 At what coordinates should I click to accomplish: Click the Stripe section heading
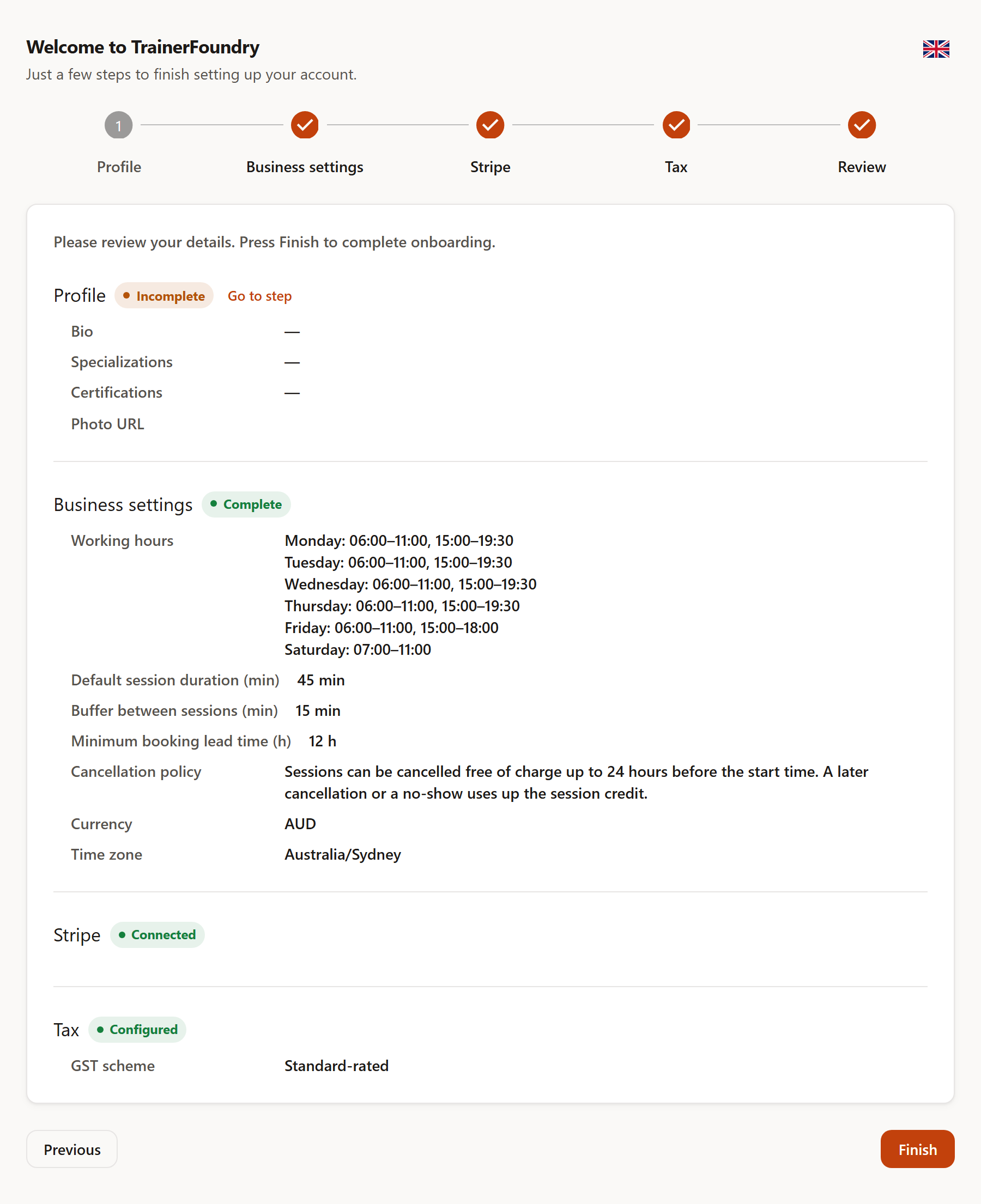77,935
